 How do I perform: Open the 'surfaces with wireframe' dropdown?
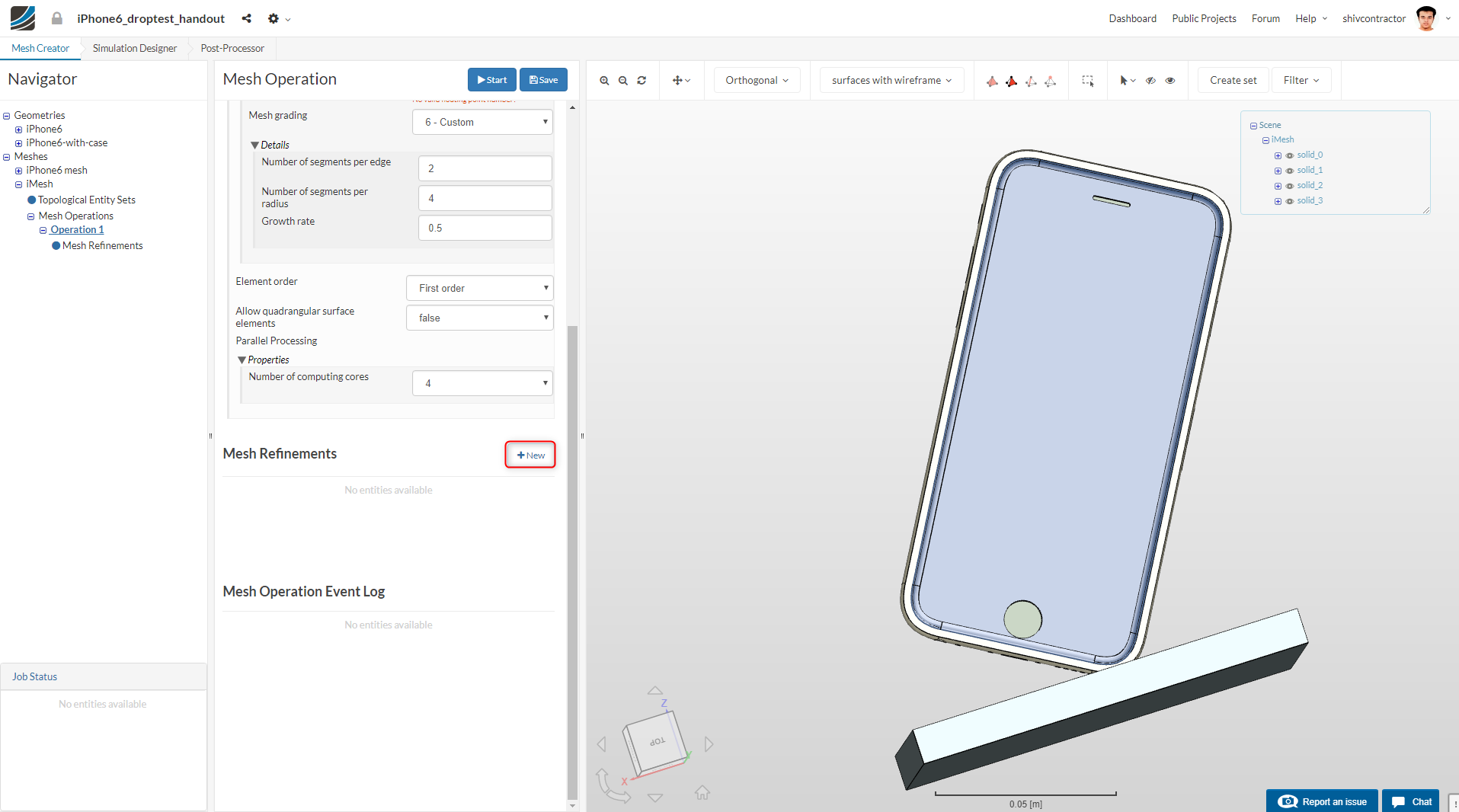891,79
